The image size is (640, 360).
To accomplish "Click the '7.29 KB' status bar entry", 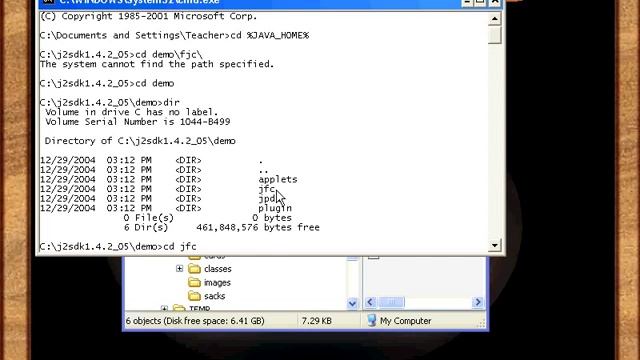I will click(316, 321).
